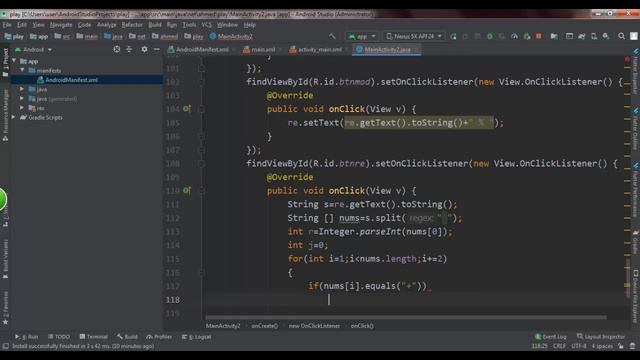Click the override gutter icon on line 110
This screenshot has width=640, height=360.
pos(187,191)
